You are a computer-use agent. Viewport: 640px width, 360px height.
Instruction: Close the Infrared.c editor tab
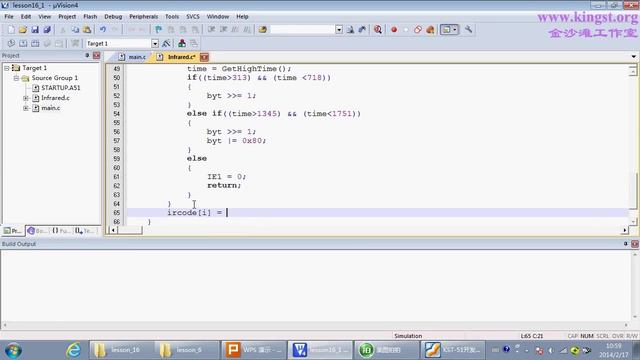(204, 57)
